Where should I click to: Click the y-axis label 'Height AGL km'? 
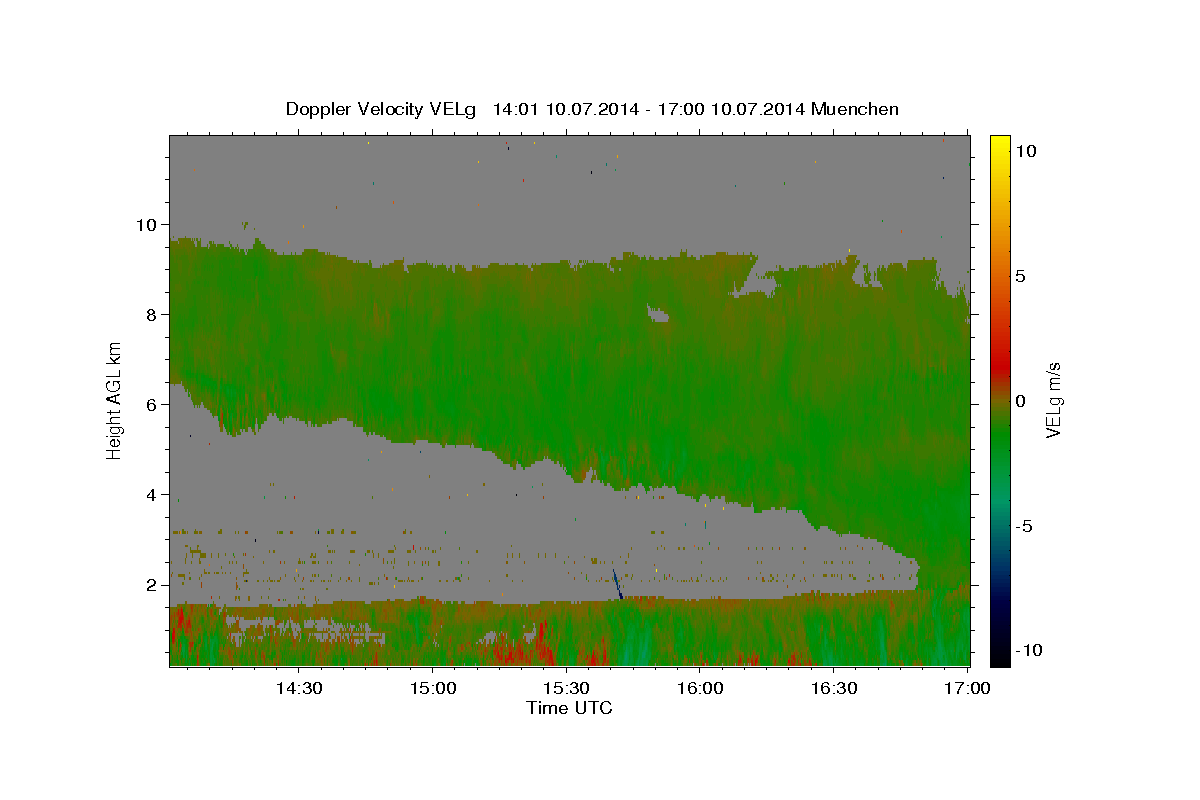[114, 400]
